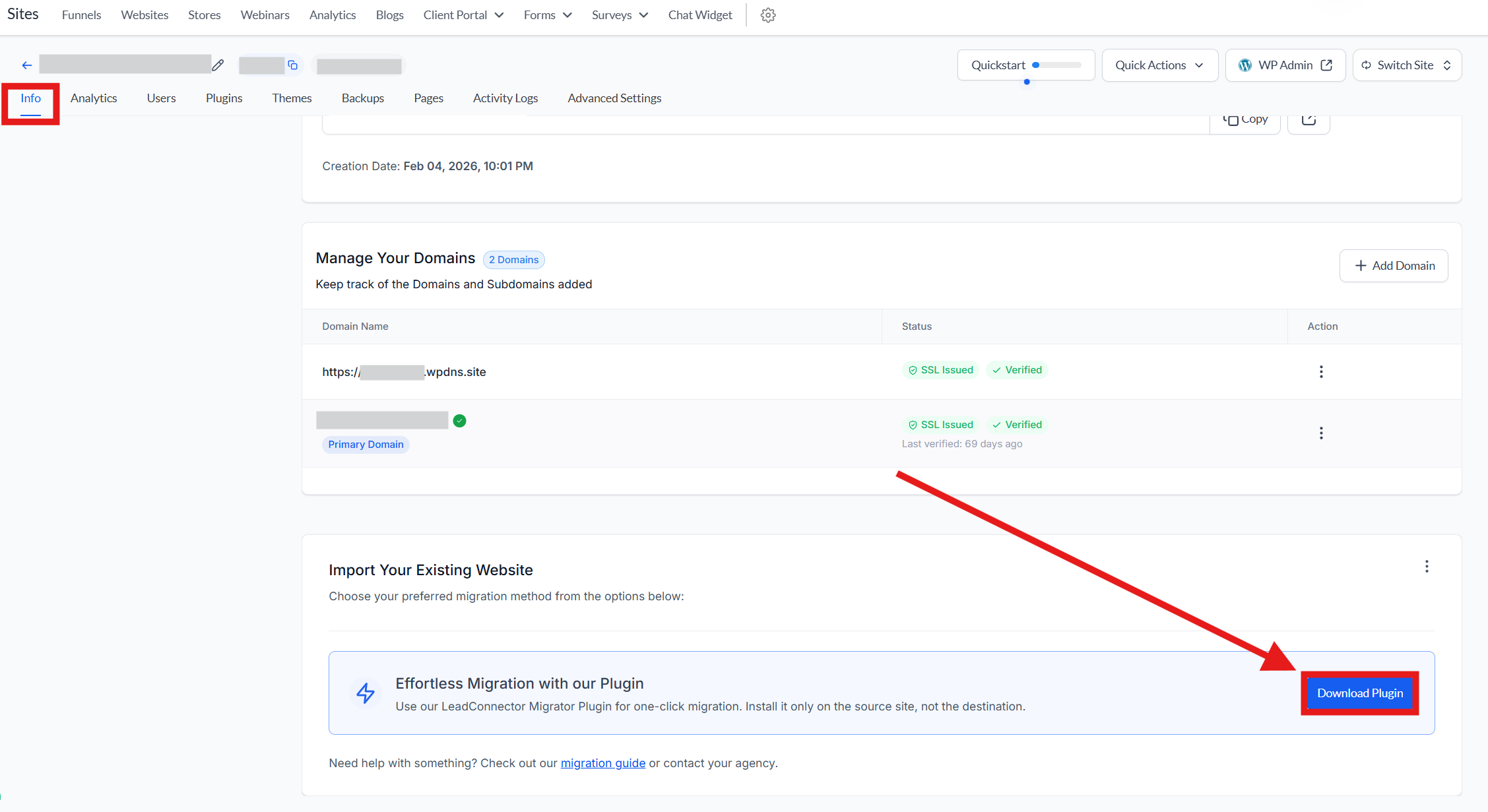The height and width of the screenshot is (812, 1488).
Task: Open the Switch Site selector
Action: (x=1406, y=65)
